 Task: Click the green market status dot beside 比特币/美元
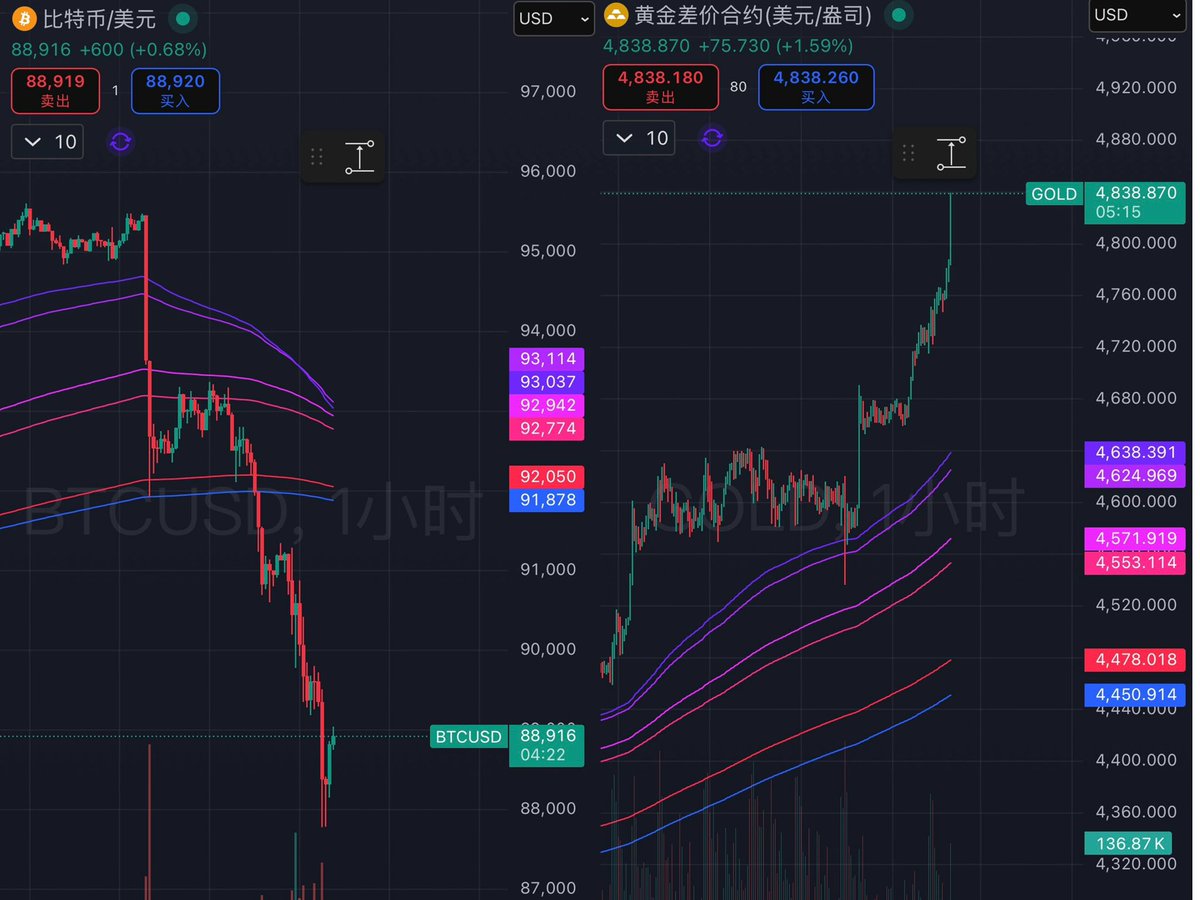[x=181, y=17]
